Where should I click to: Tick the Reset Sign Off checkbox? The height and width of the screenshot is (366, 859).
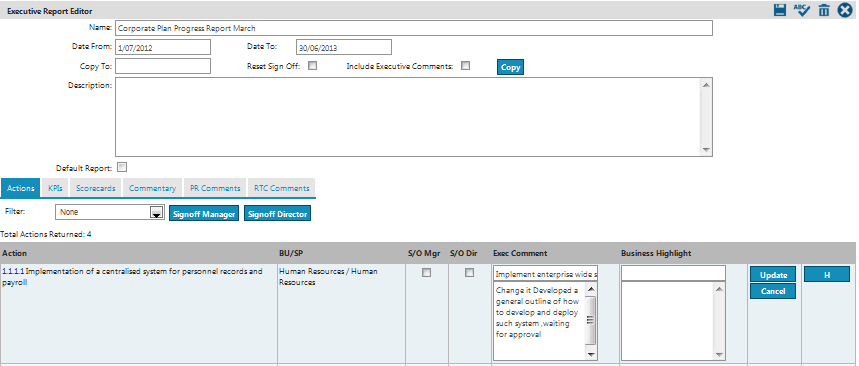pyautogui.click(x=312, y=66)
